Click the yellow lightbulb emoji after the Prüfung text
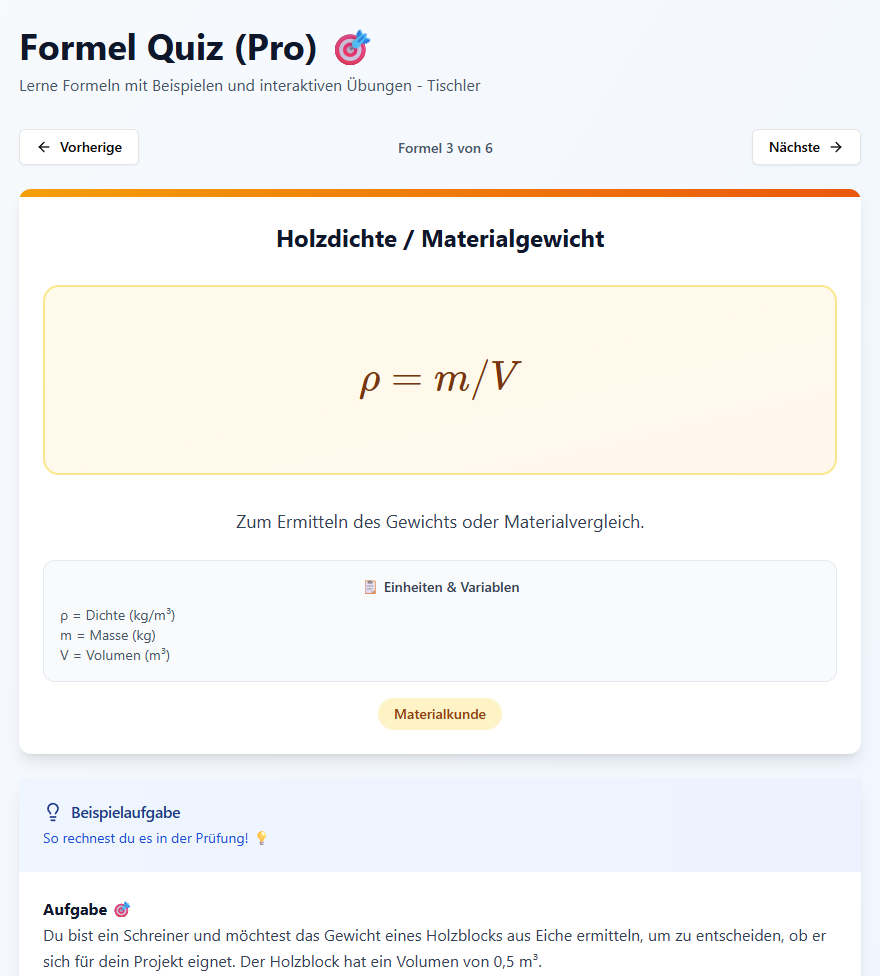Screen dimensions: 880x976 pos(262,838)
